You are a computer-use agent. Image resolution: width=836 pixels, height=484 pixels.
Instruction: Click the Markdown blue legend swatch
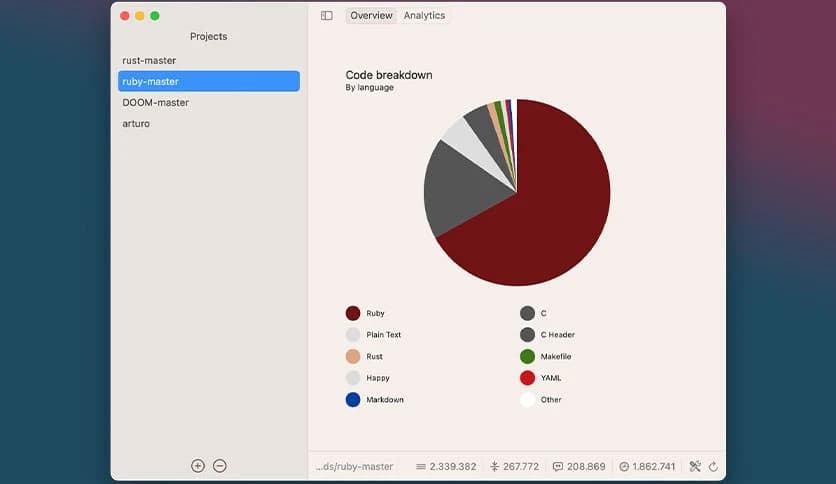click(353, 400)
